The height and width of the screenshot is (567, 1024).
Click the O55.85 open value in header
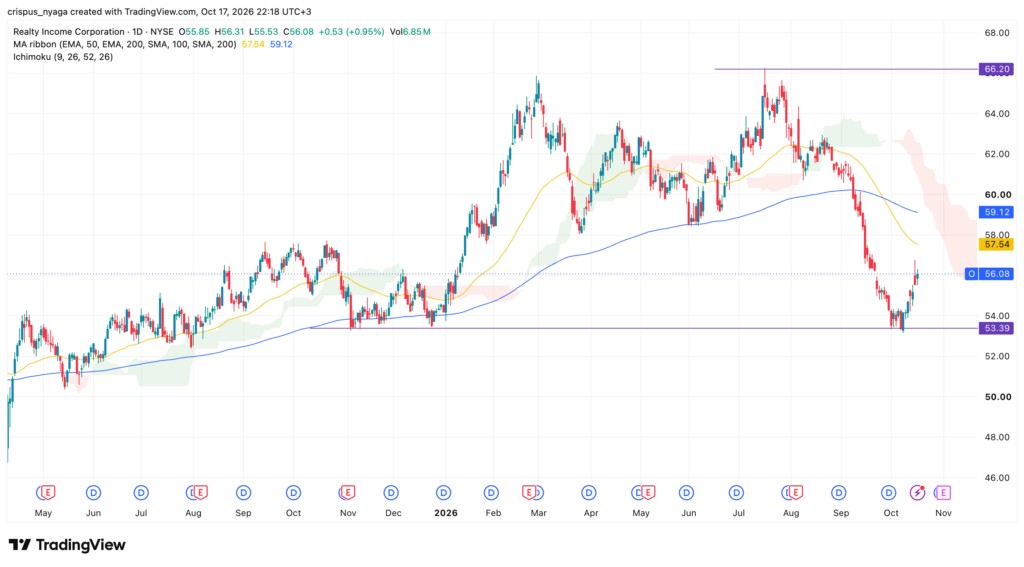coord(194,31)
